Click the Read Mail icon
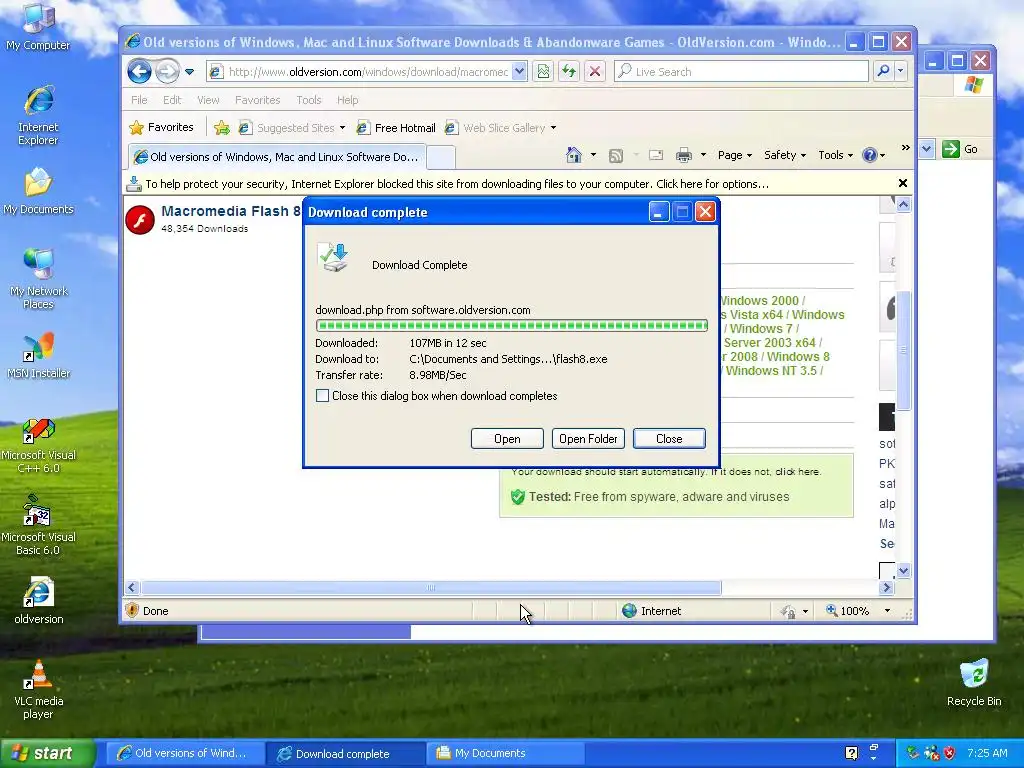Screen dimensions: 1024x768 [656, 155]
